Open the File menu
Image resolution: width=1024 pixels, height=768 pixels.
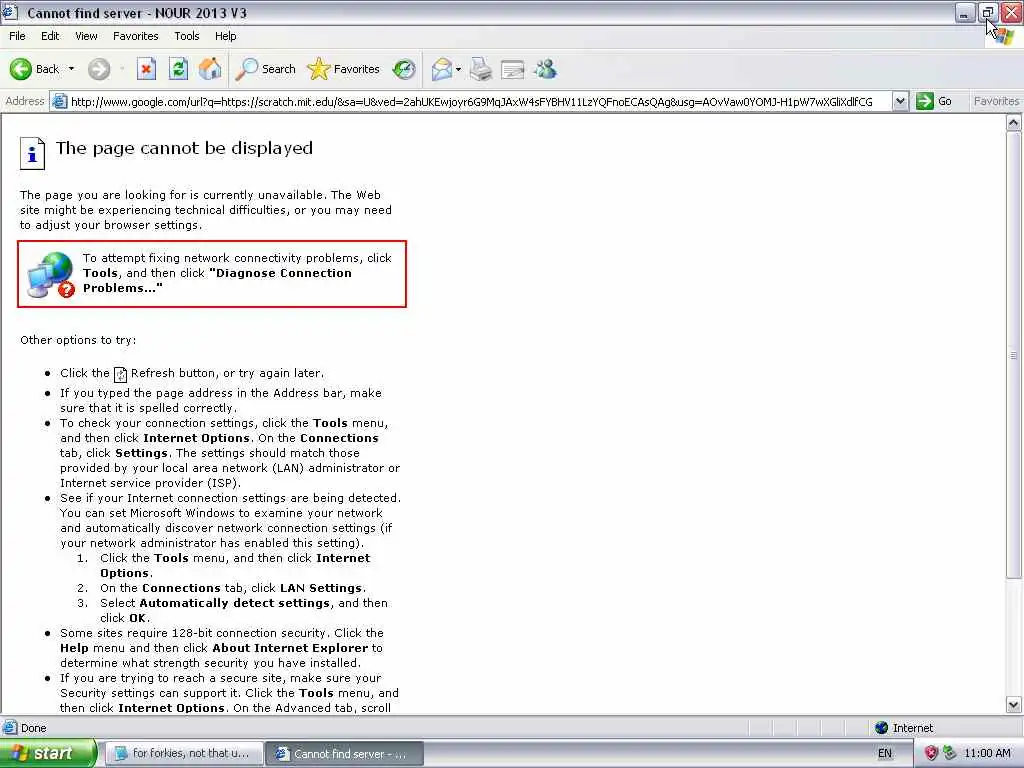pos(18,36)
